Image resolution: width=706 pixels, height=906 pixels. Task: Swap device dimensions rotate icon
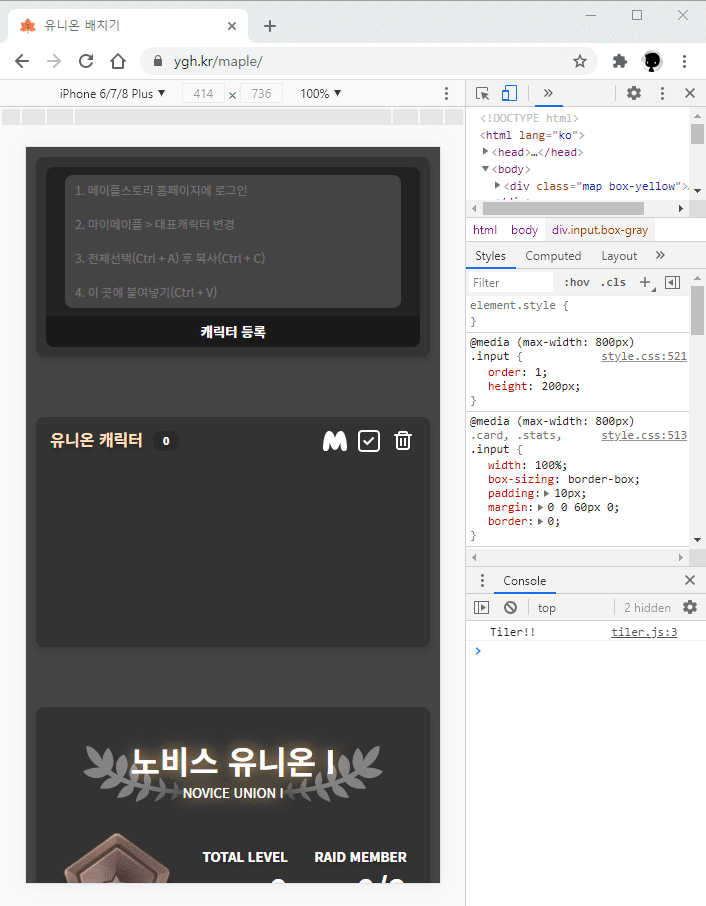(232, 95)
